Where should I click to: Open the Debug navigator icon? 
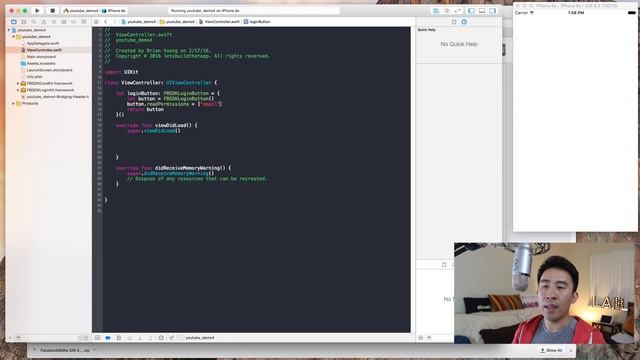pos(64,22)
